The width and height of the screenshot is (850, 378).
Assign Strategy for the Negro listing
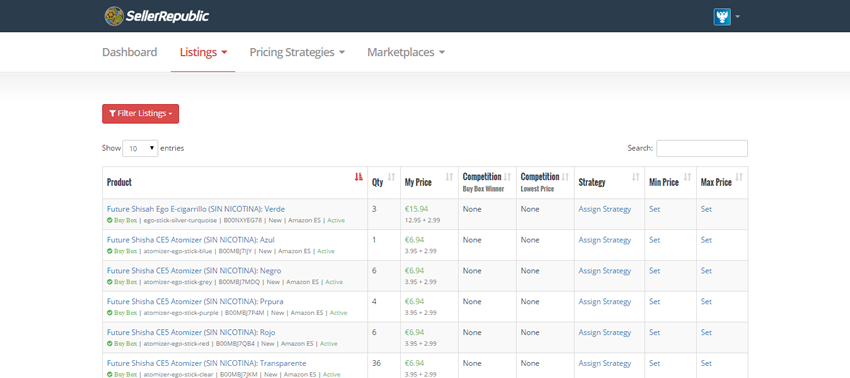604,271
